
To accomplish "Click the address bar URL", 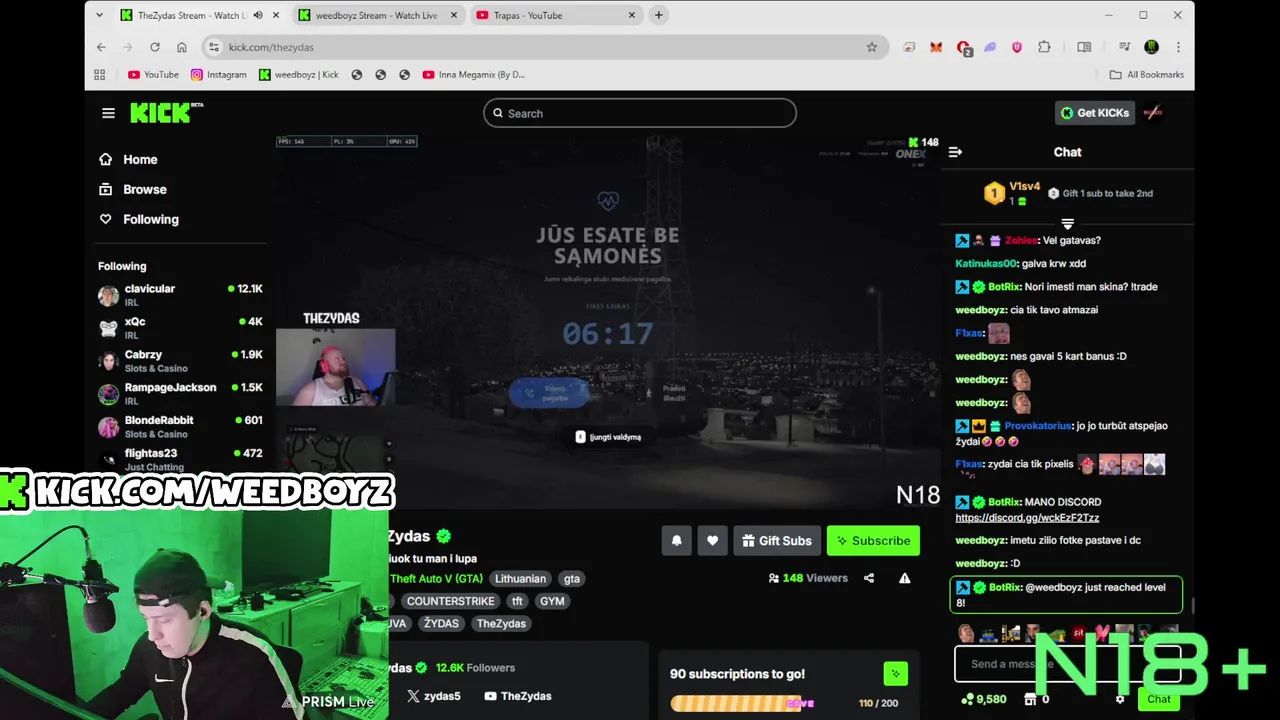I will click(271, 47).
